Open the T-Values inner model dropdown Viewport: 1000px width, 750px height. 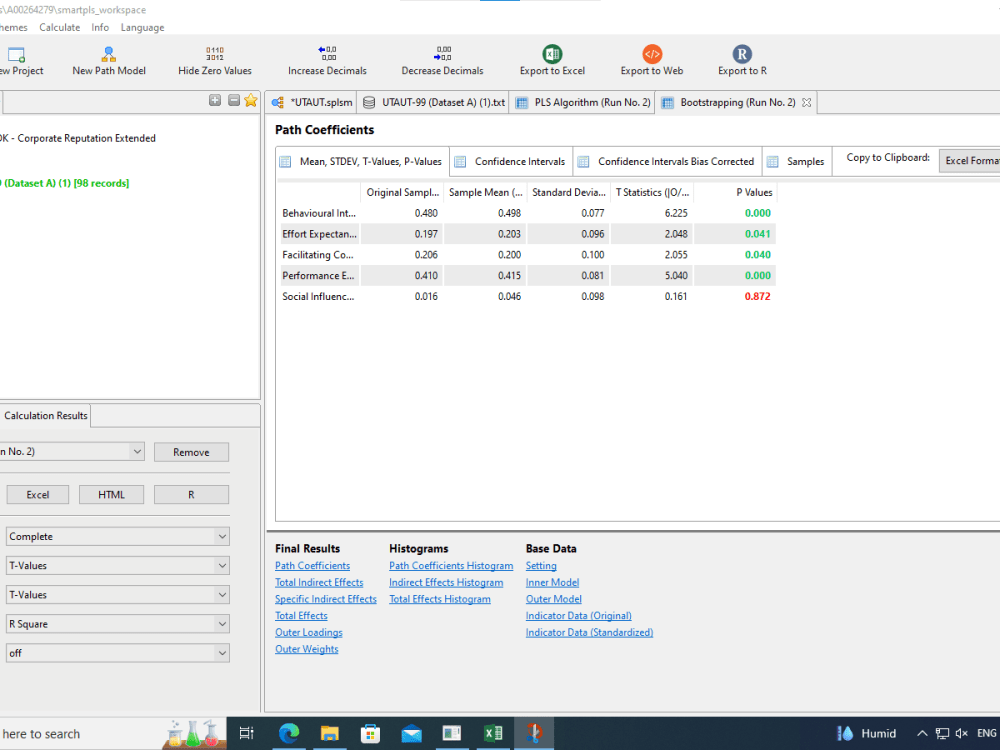pyautogui.click(x=117, y=565)
